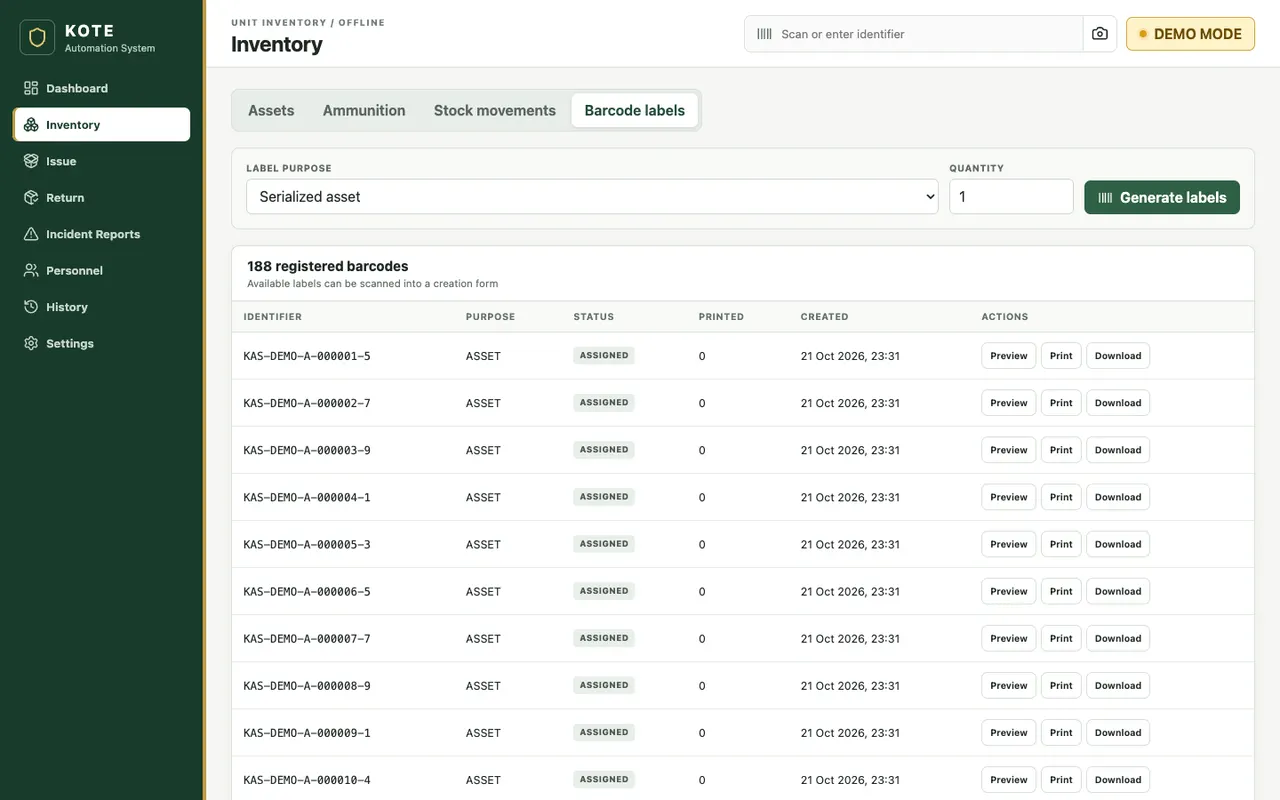Click identifier KAS-DEMO-A-000003-9

(307, 450)
